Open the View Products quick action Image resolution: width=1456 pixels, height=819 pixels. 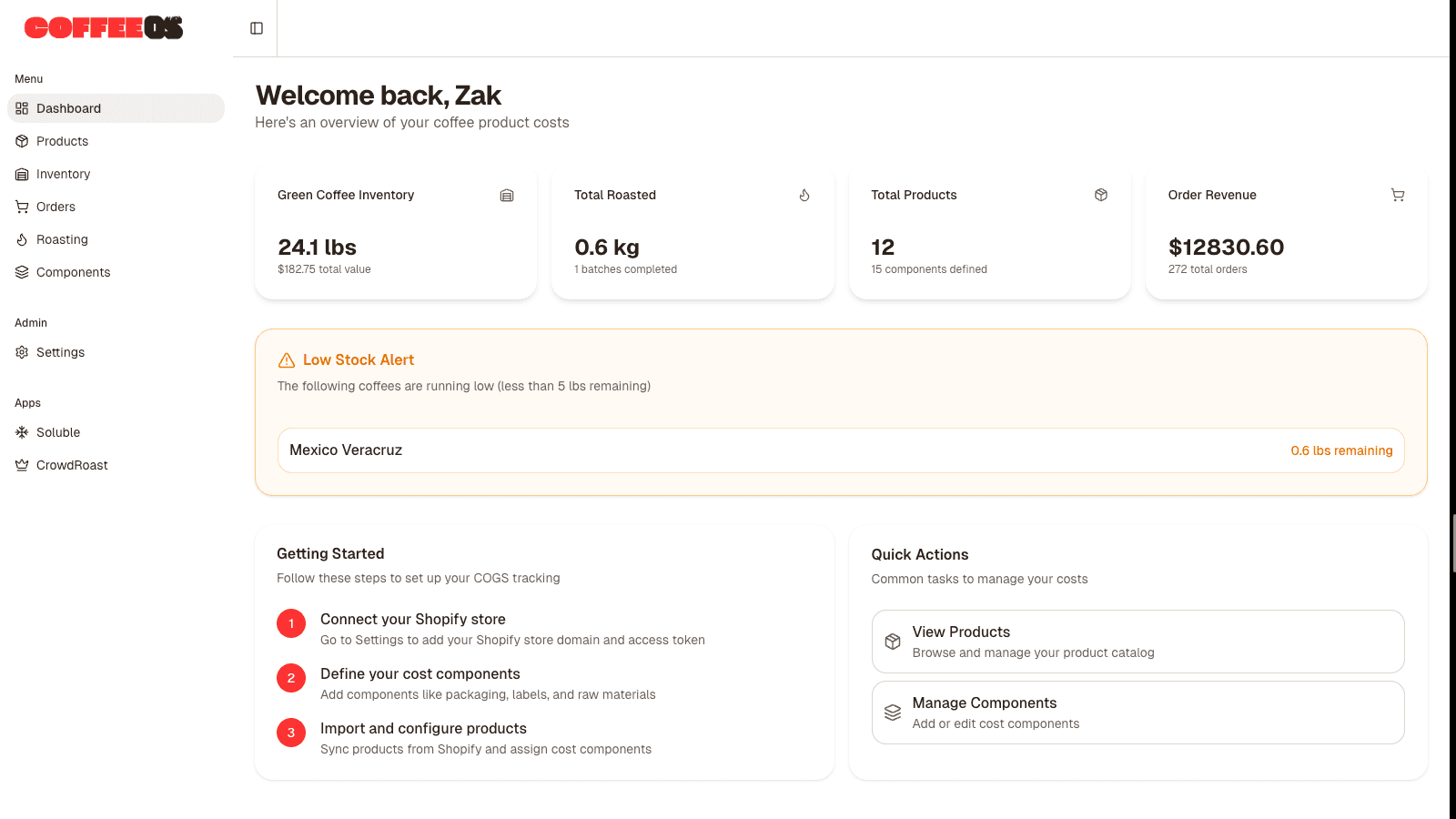[x=1137, y=642]
